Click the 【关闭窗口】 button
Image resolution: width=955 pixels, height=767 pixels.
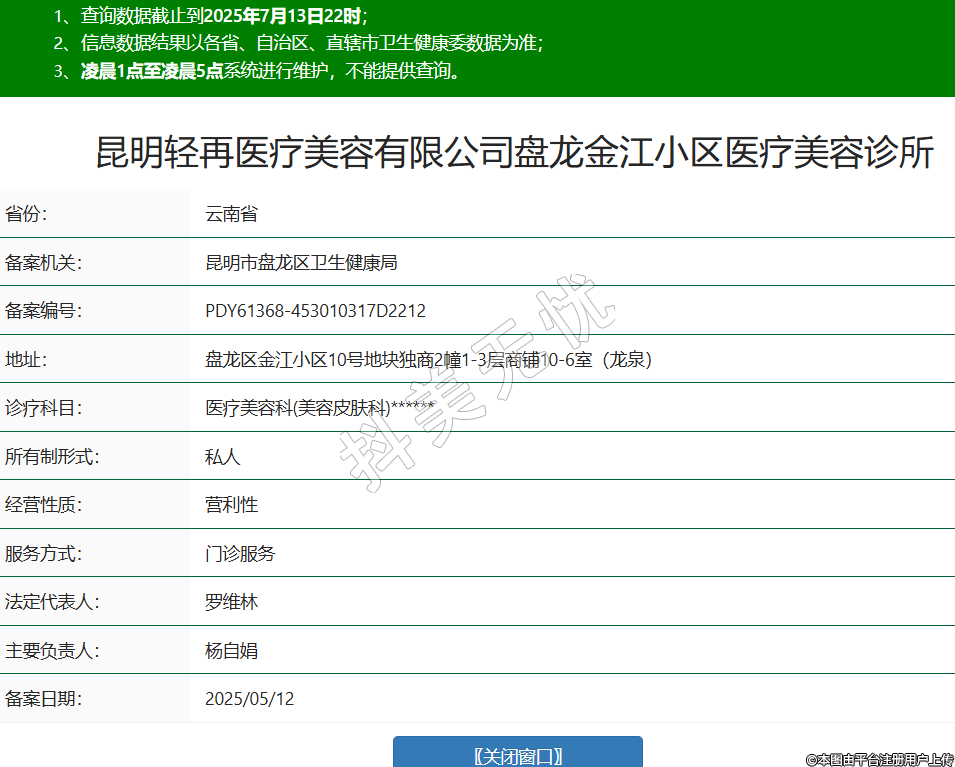517,754
